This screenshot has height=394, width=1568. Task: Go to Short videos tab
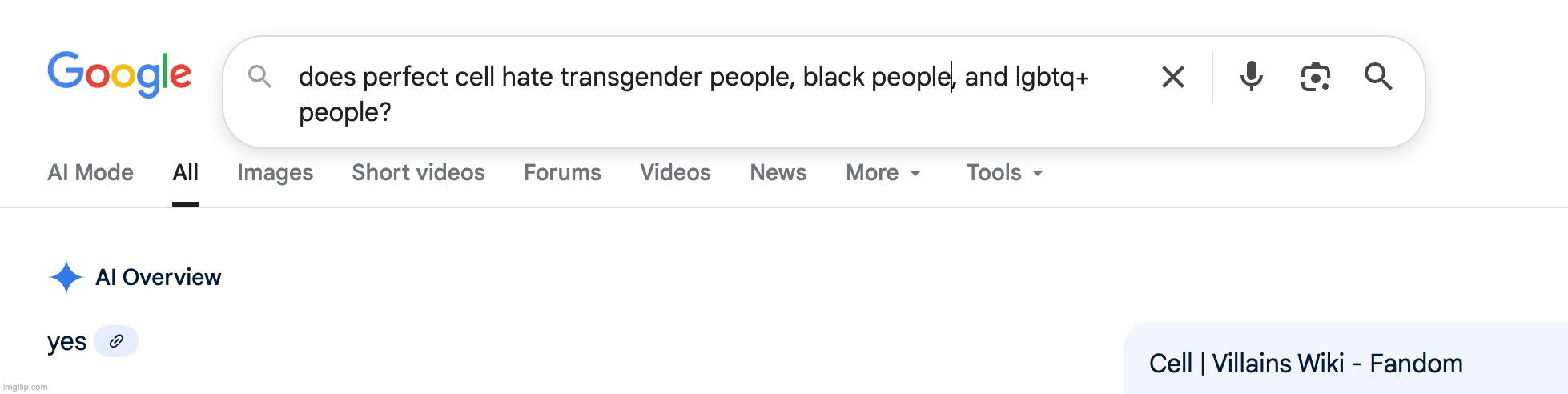(418, 173)
